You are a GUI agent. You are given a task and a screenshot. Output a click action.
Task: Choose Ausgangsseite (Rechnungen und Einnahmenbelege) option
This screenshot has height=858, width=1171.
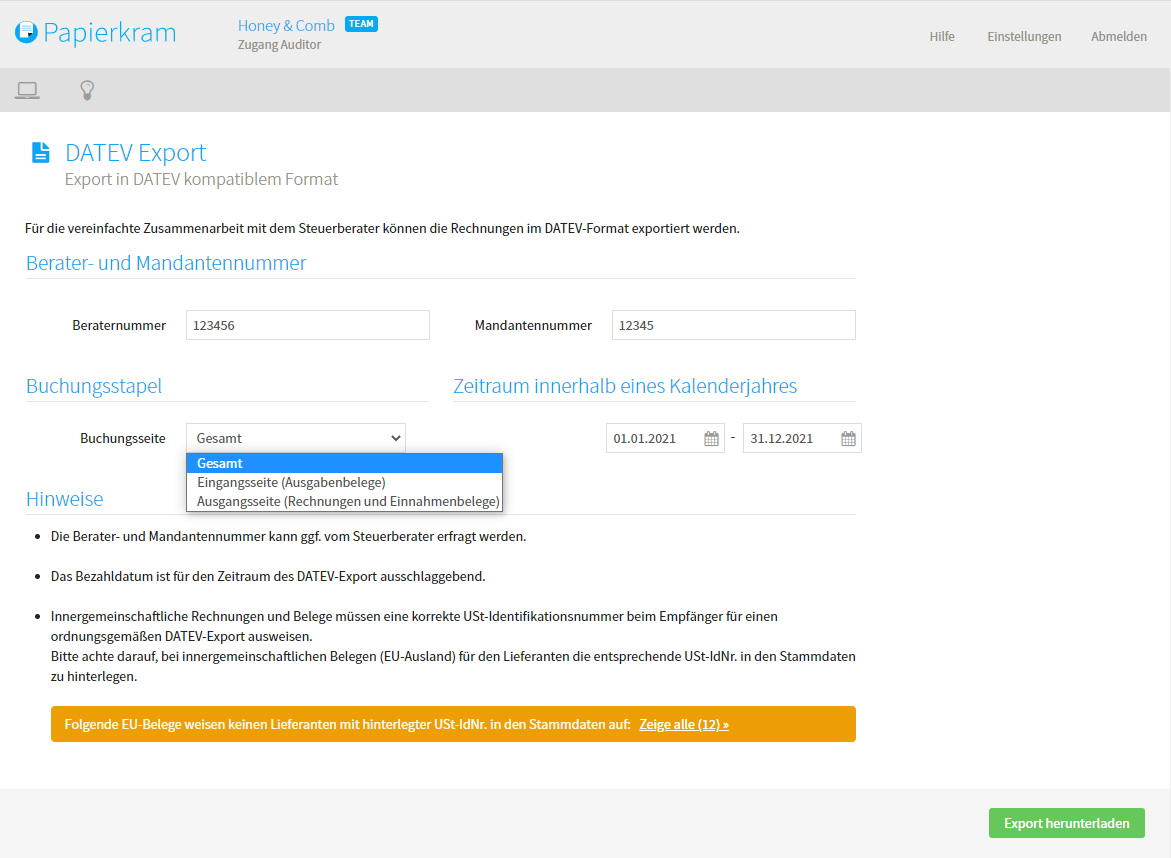point(344,501)
